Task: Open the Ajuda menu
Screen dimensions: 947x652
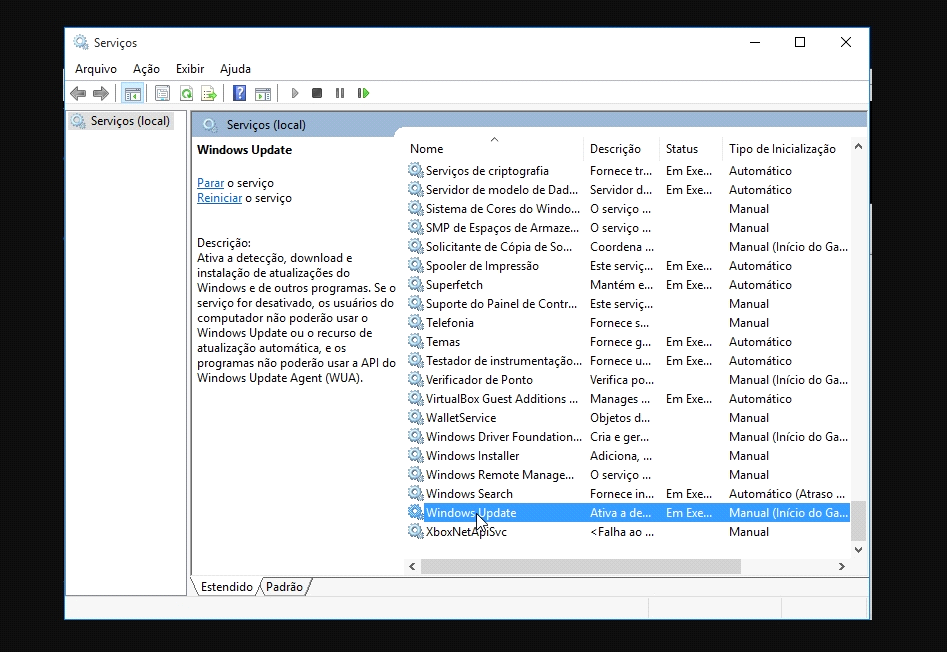Action: tap(235, 69)
